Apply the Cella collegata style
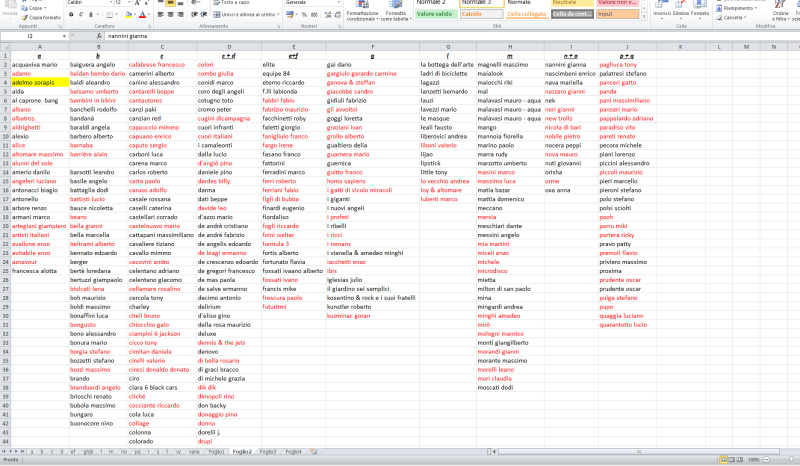Screen dimensions: 800x466 pos(527,14)
